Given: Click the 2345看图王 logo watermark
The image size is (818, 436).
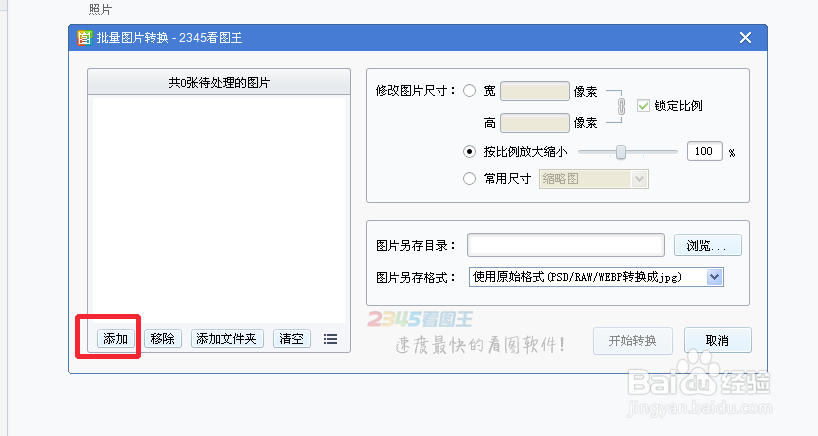Looking at the screenshot, I should point(420,319).
